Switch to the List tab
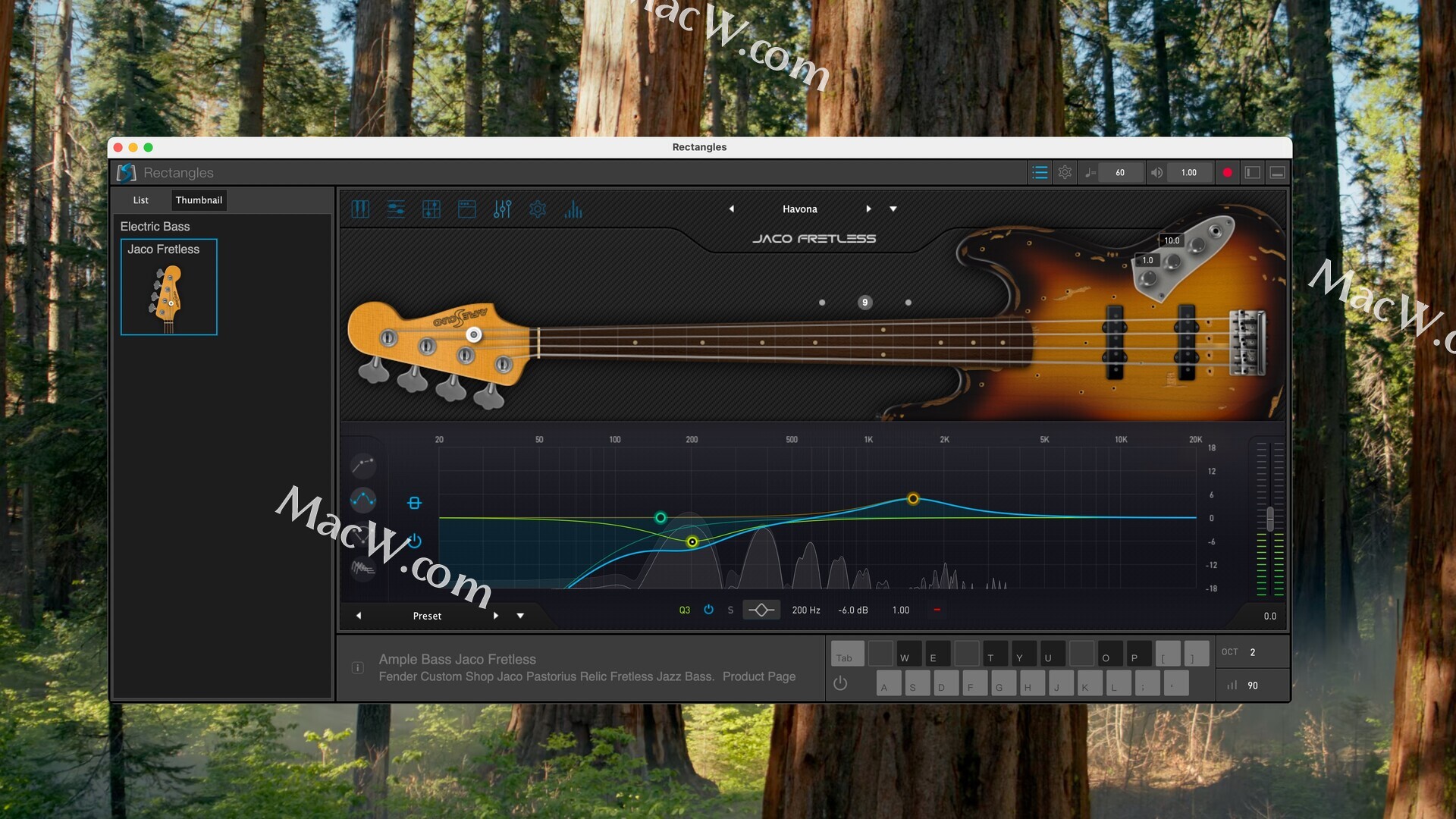Viewport: 1456px width, 819px height. click(x=141, y=200)
